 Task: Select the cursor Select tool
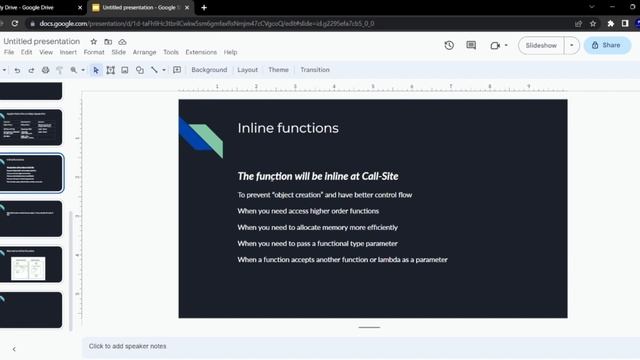coord(96,70)
